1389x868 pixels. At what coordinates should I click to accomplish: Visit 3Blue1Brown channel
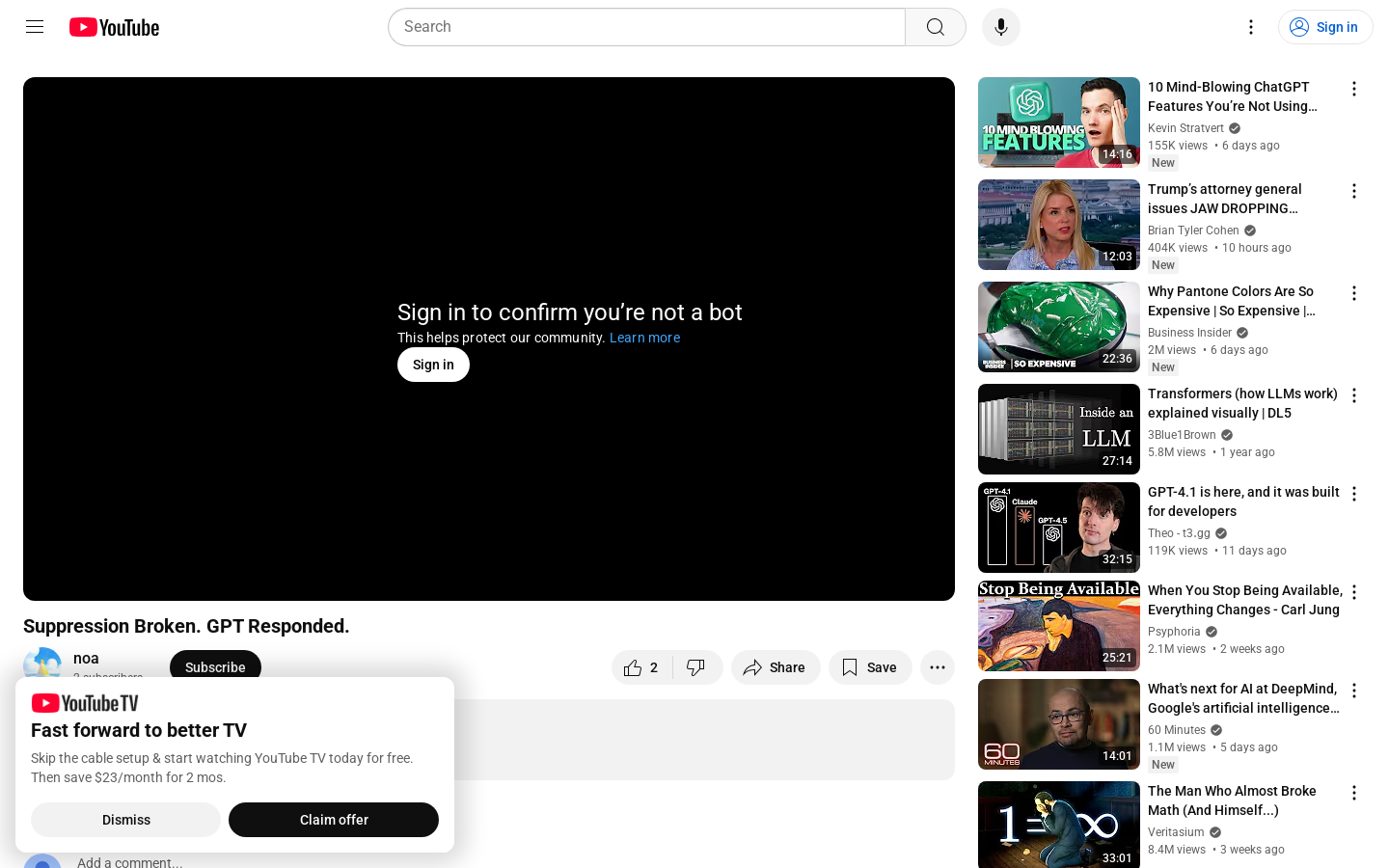pos(1182,435)
